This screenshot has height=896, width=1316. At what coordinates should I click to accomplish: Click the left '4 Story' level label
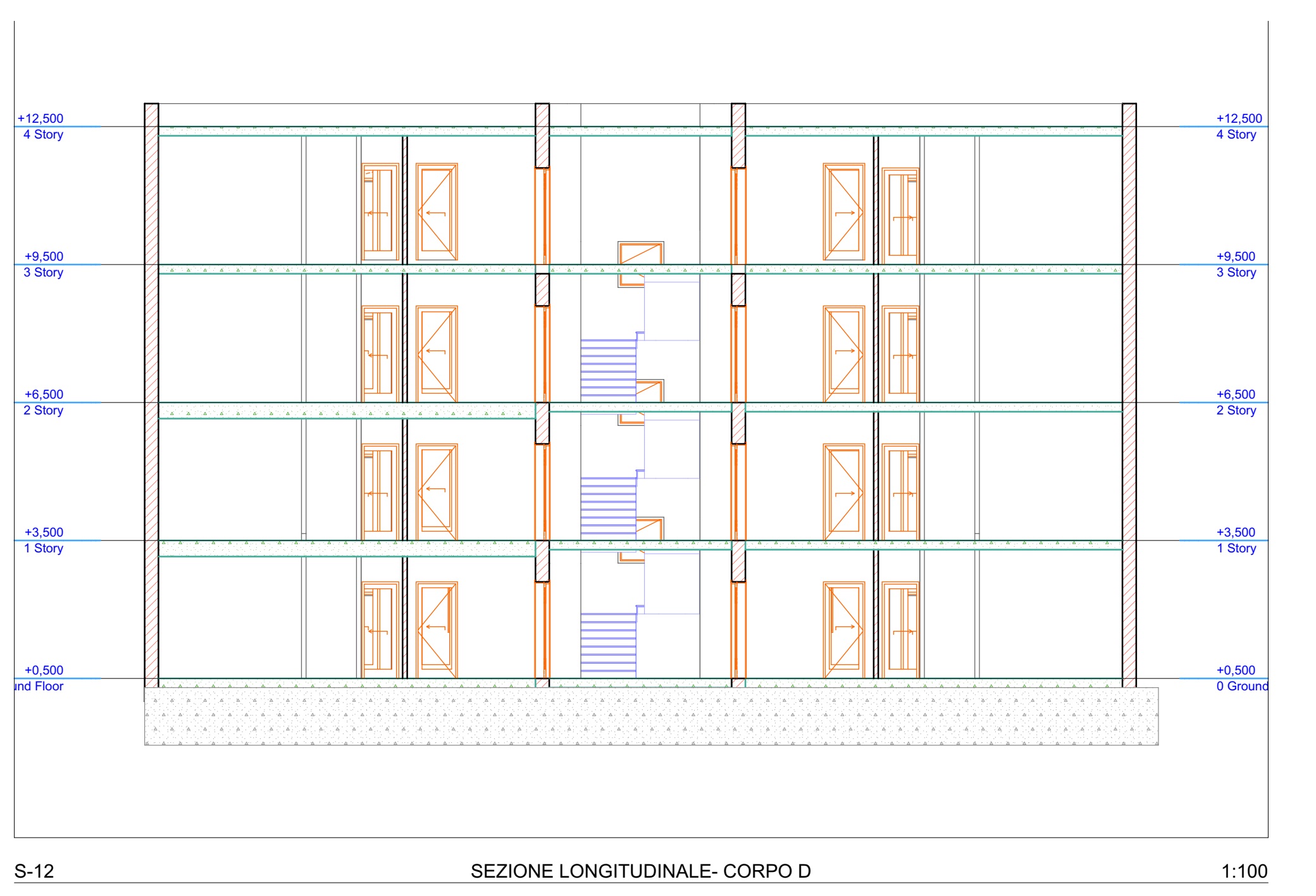click(x=43, y=135)
